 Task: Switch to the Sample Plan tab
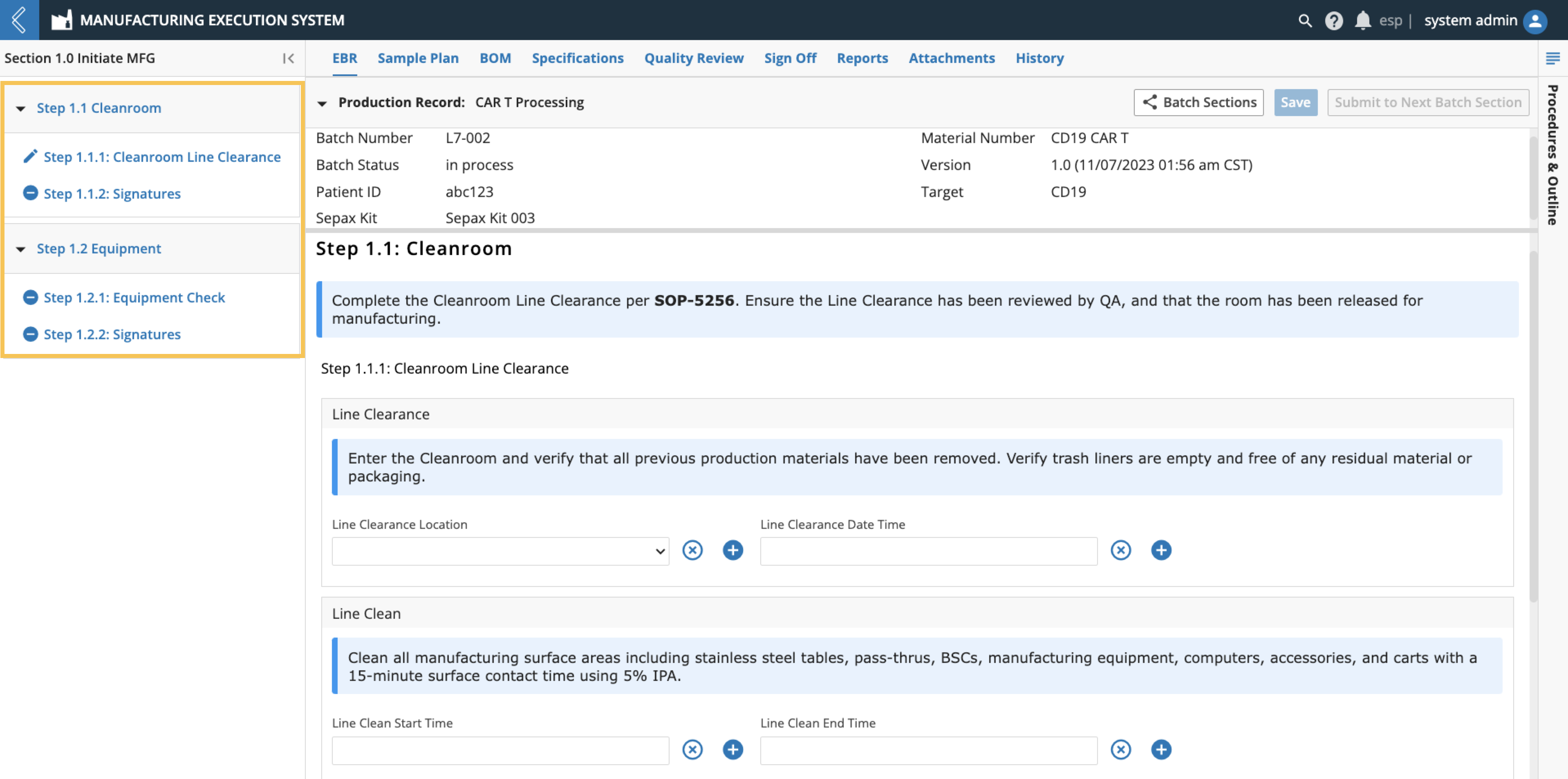click(x=418, y=58)
